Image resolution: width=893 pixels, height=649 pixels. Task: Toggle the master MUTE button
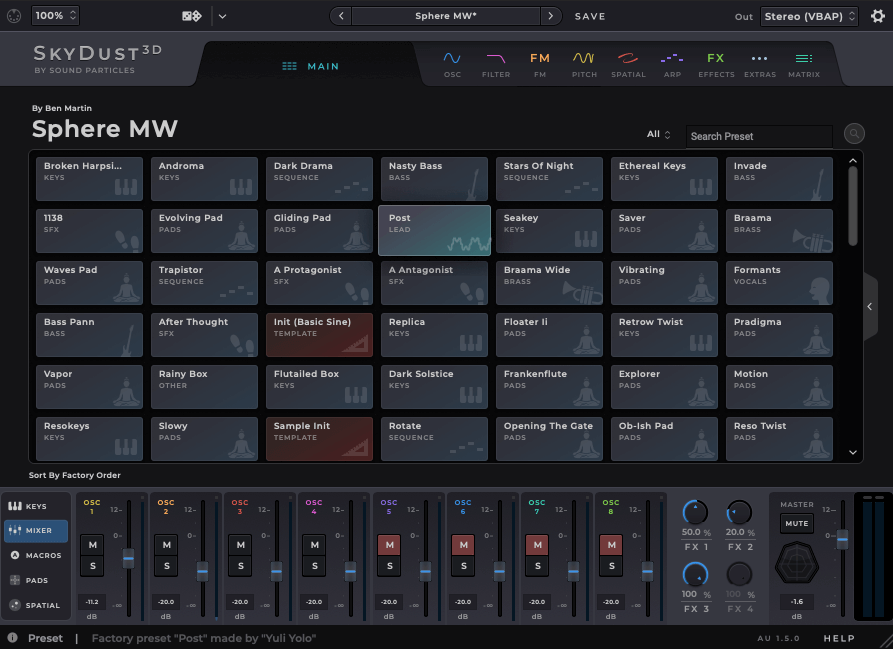pos(797,523)
